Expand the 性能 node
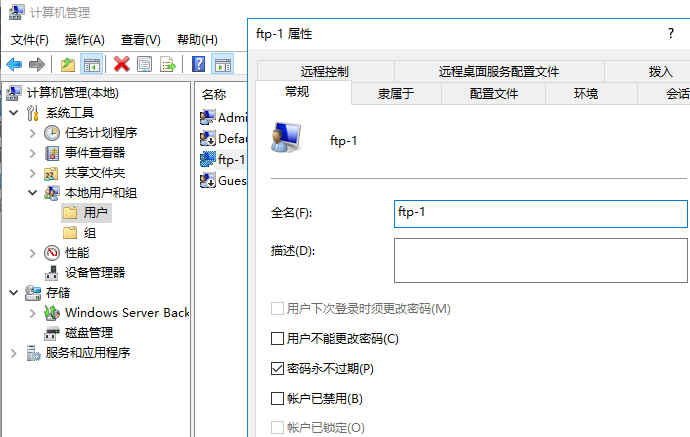 point(33,253)
